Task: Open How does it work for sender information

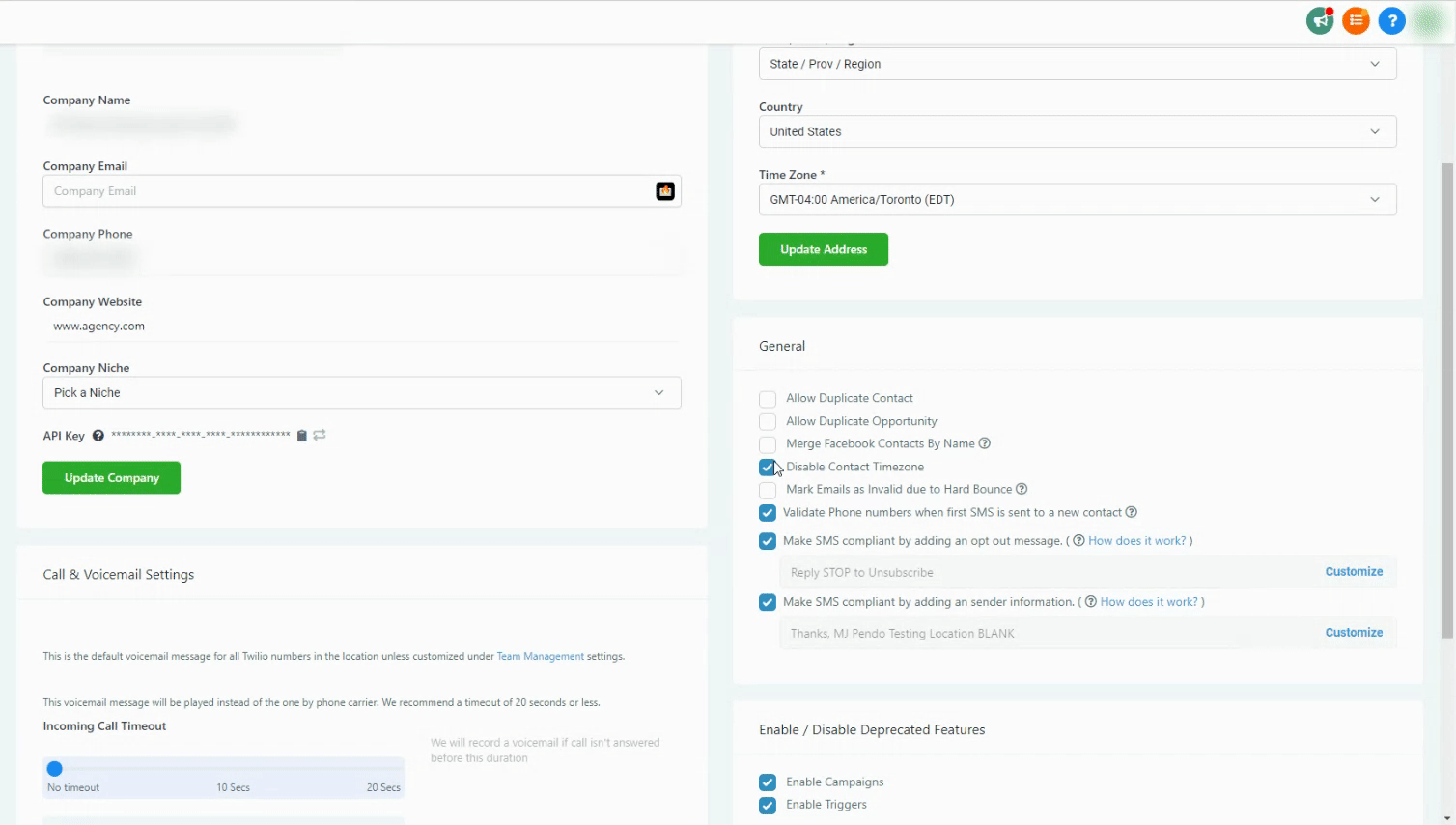Action: click(x=1149, y=602)
